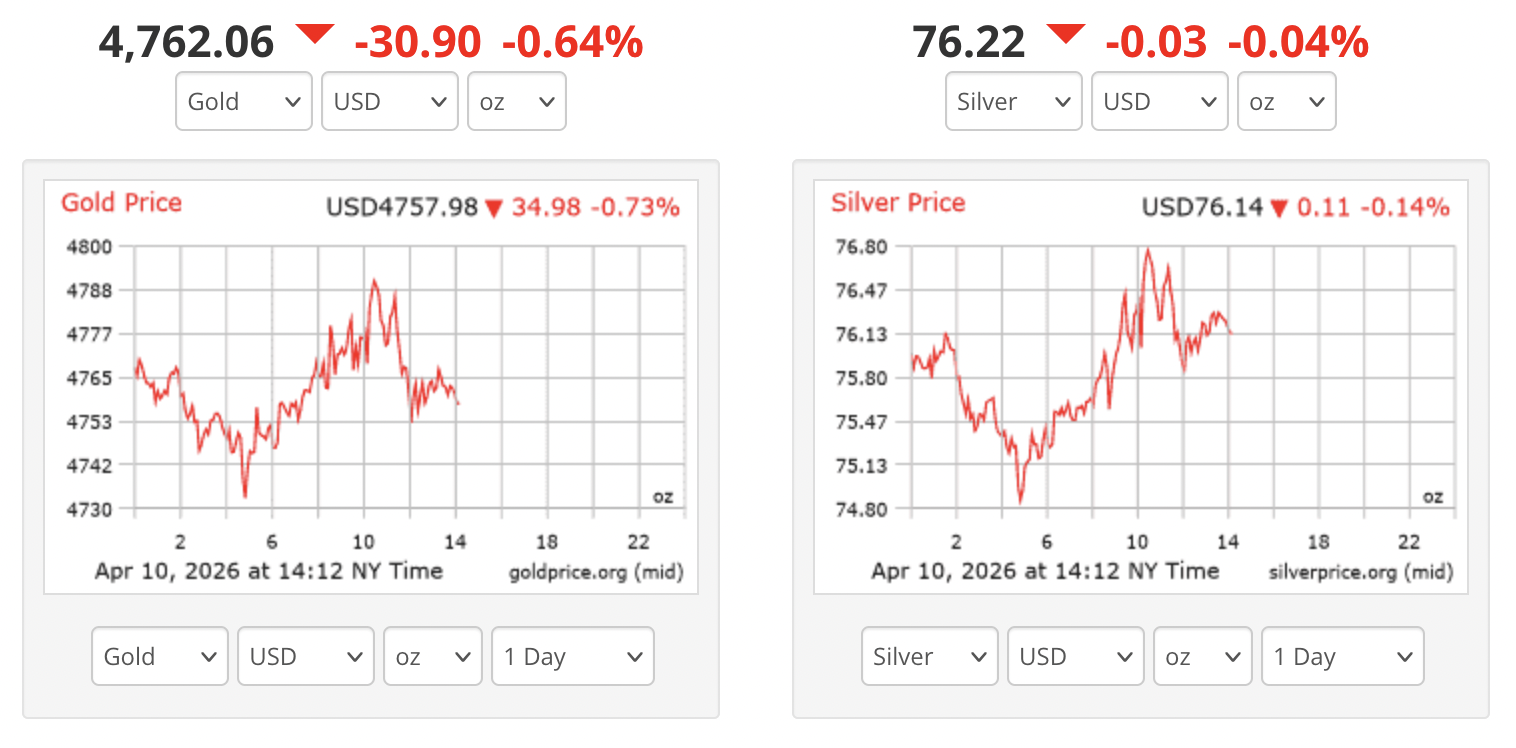This screenshot has width=1516, height=748.
Task: Click the small red triangle next to USD4757.98
Action: [x=494, y=209]
